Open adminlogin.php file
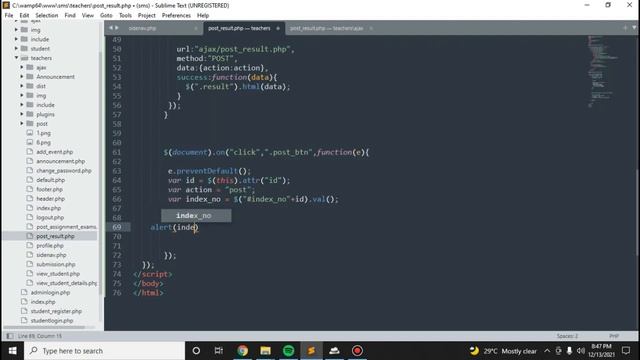Viewport: 640px width, 360px height. pyautogui.click(x=50, y=293)
